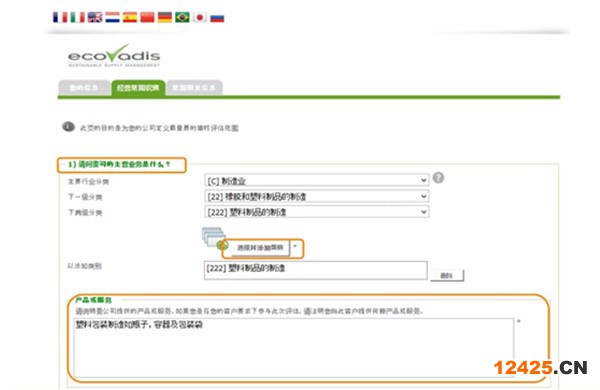Select the UK flag for English

95,17
